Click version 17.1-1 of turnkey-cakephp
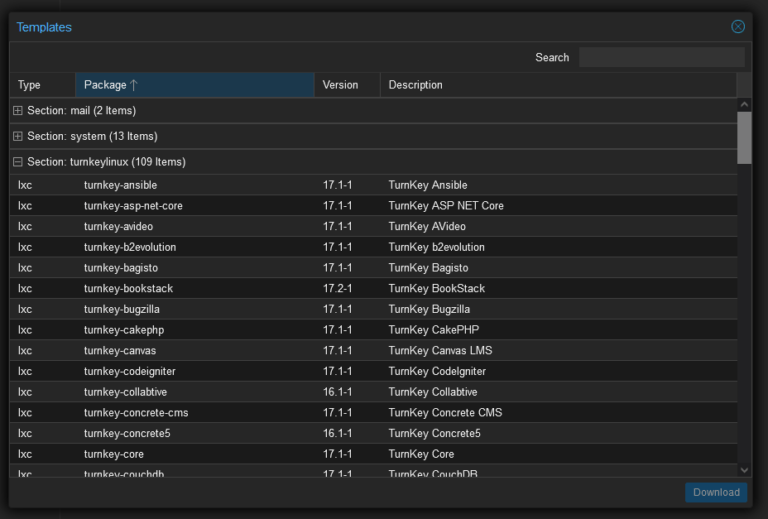The image size is (768, 519). point(337,330)
